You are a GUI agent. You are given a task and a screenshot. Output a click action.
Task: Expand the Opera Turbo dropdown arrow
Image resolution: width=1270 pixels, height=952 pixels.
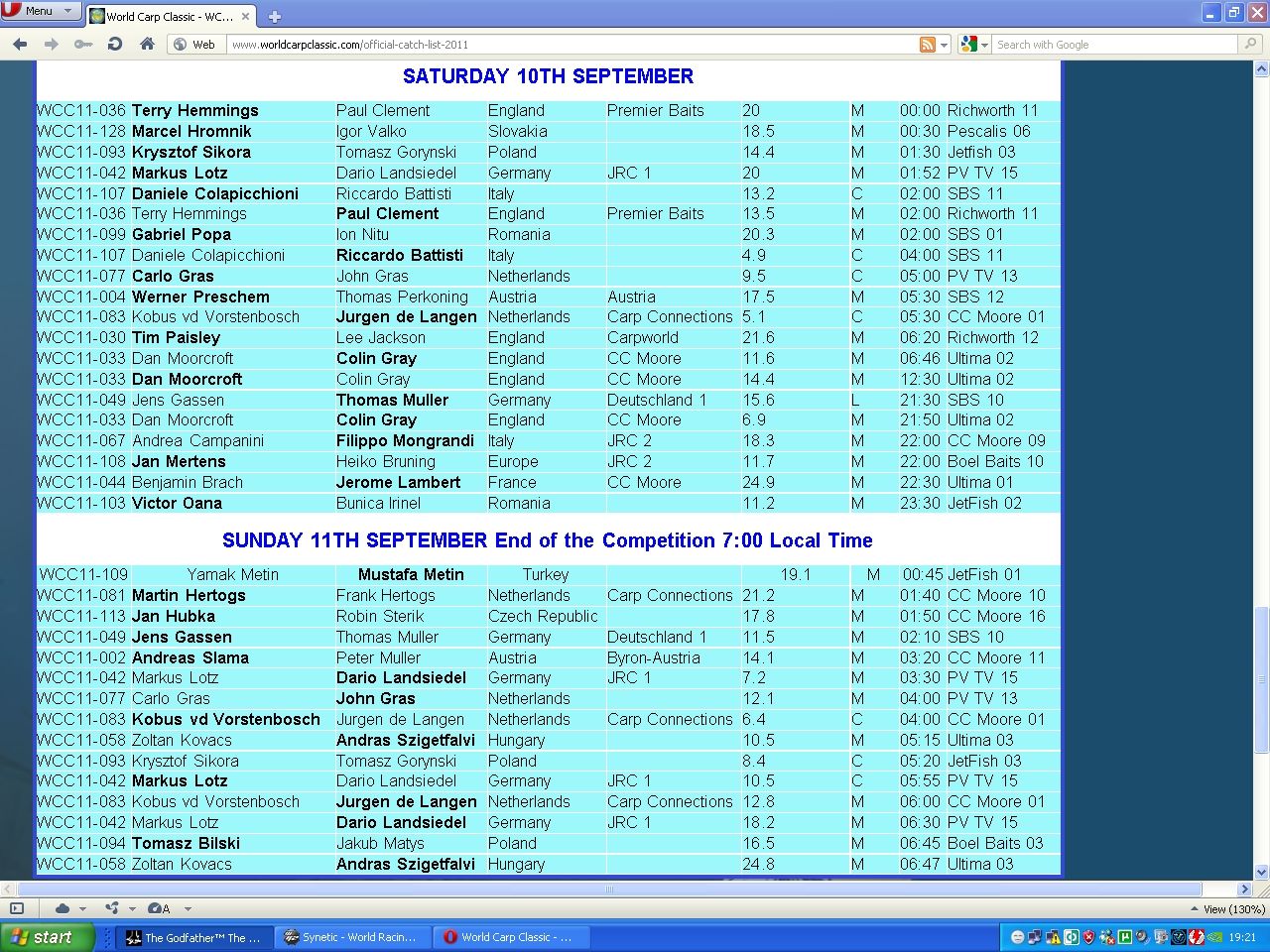coord(188,908)
